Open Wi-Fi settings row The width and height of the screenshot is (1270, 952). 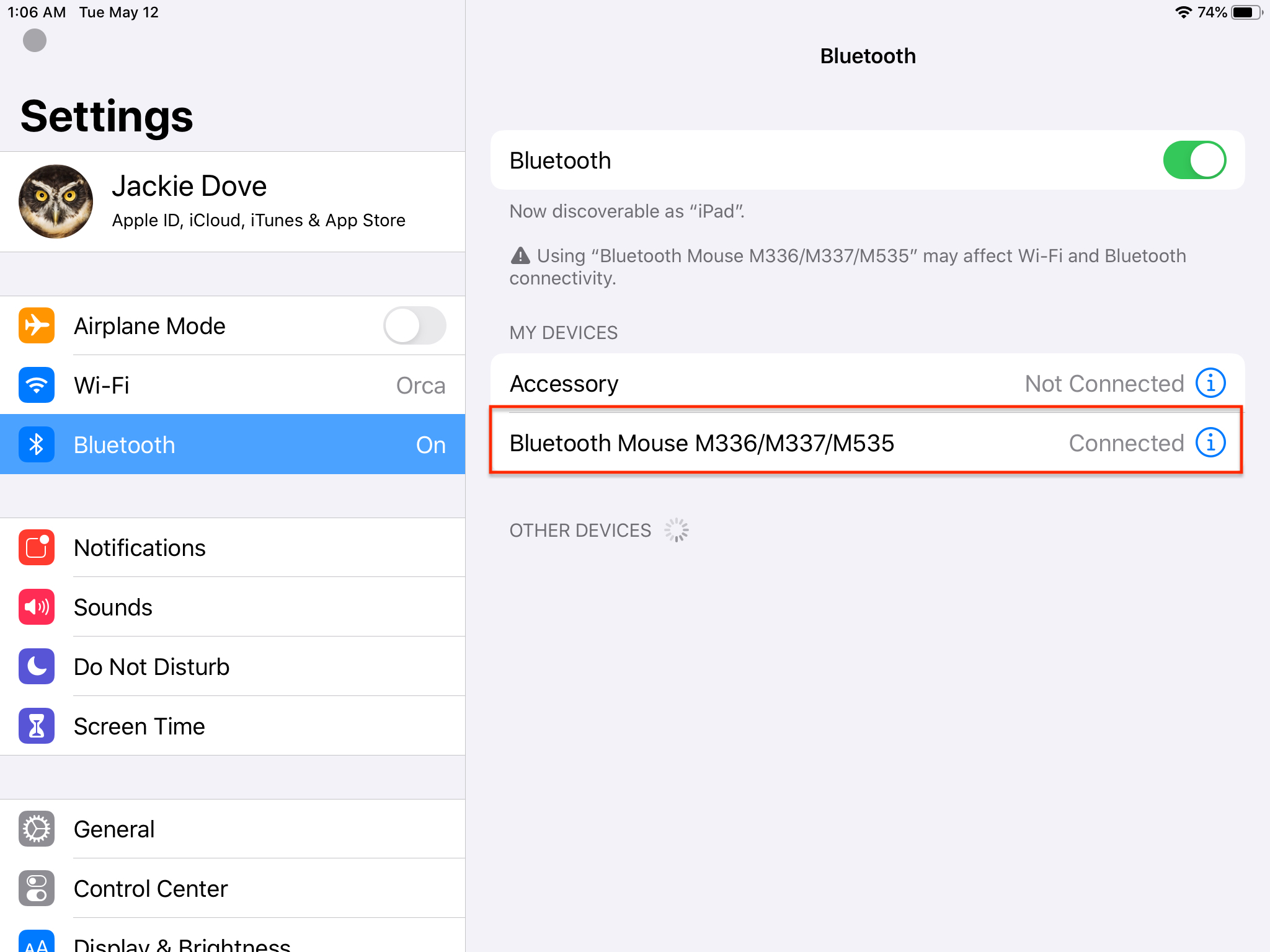[233, 385]
